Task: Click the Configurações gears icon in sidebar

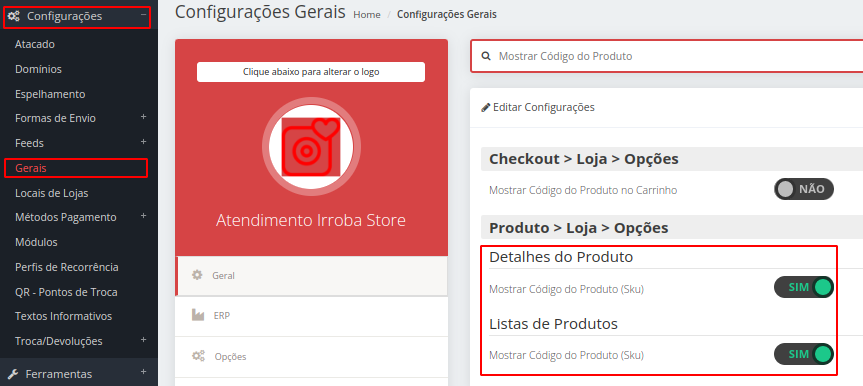Action: tap(14, 17)
